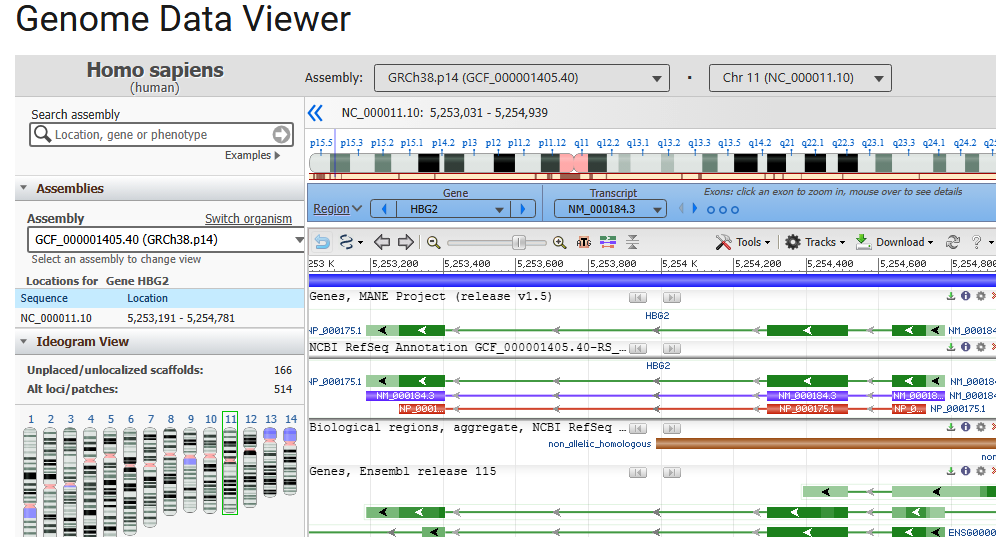Open the sidebar assembly GCF_000001405.40 dropdown
996x537 pixels.
coord(166,240)
